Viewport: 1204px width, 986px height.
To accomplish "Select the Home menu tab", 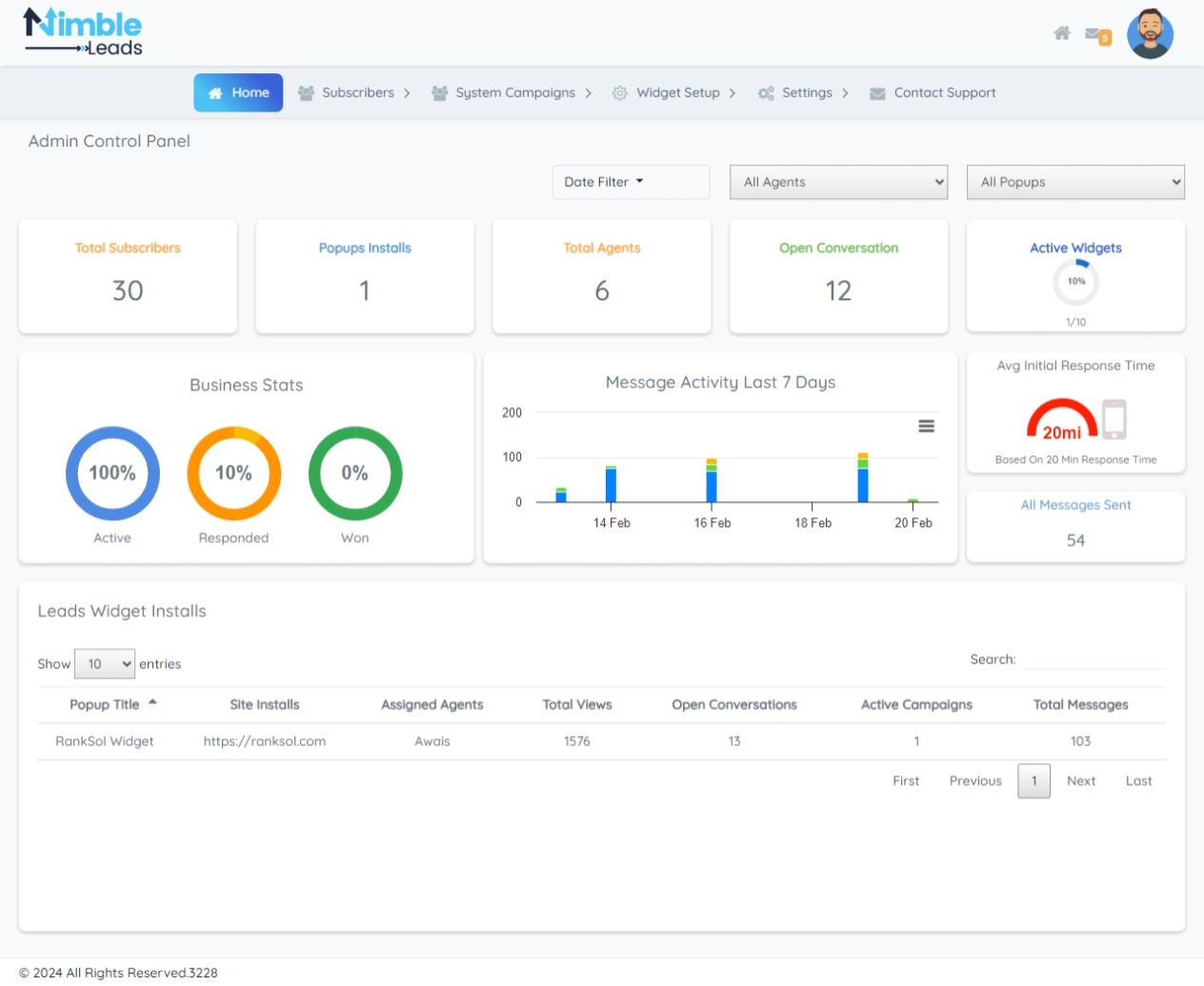I will coord(238,92).
